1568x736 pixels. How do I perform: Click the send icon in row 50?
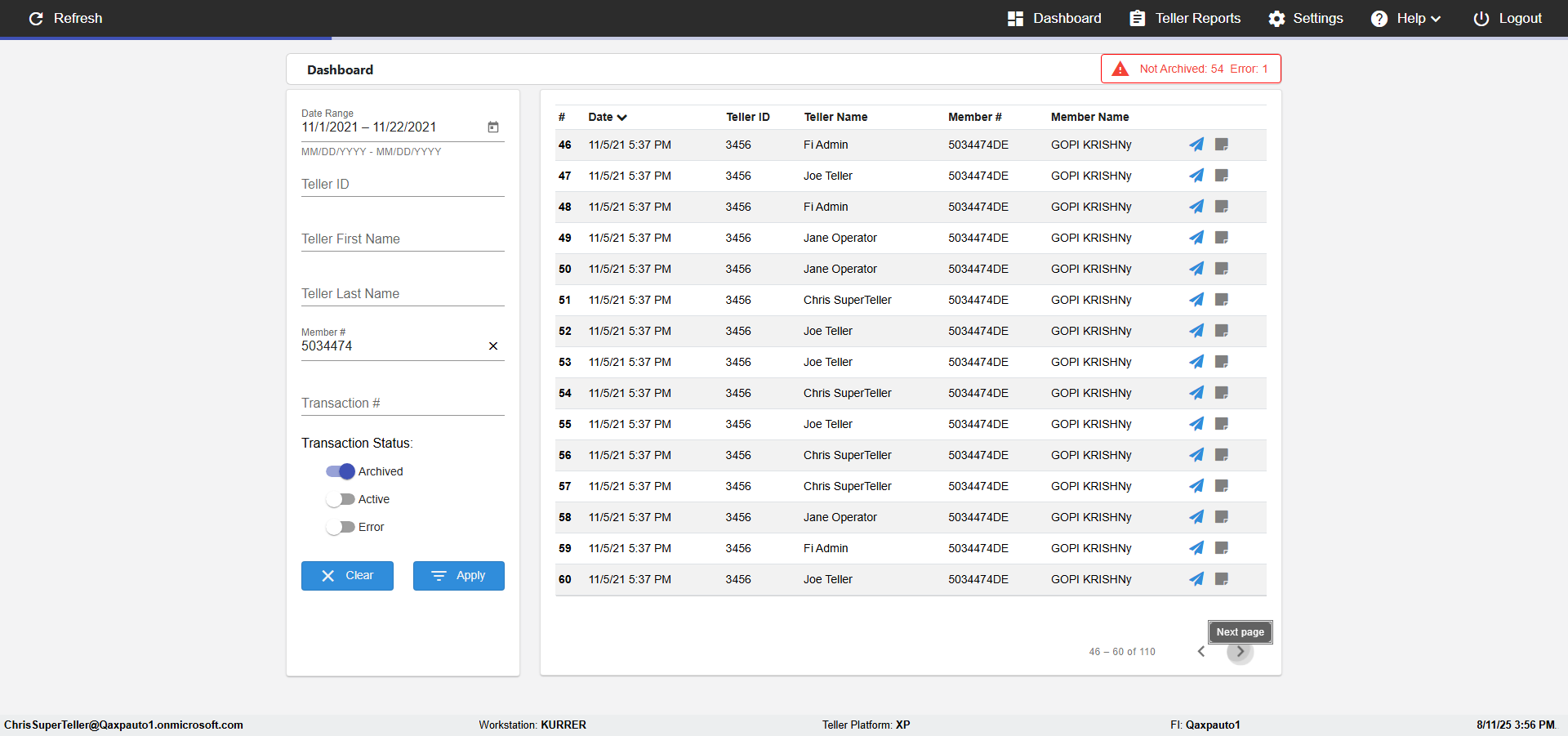[x=1196, y=269]
